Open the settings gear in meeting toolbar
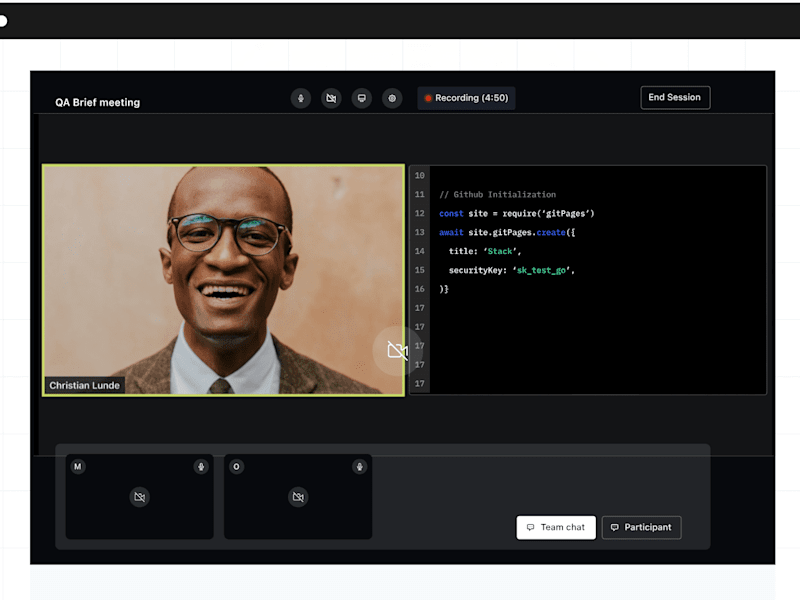Viewport: 800px width, 600px height. tap(392, 98)
